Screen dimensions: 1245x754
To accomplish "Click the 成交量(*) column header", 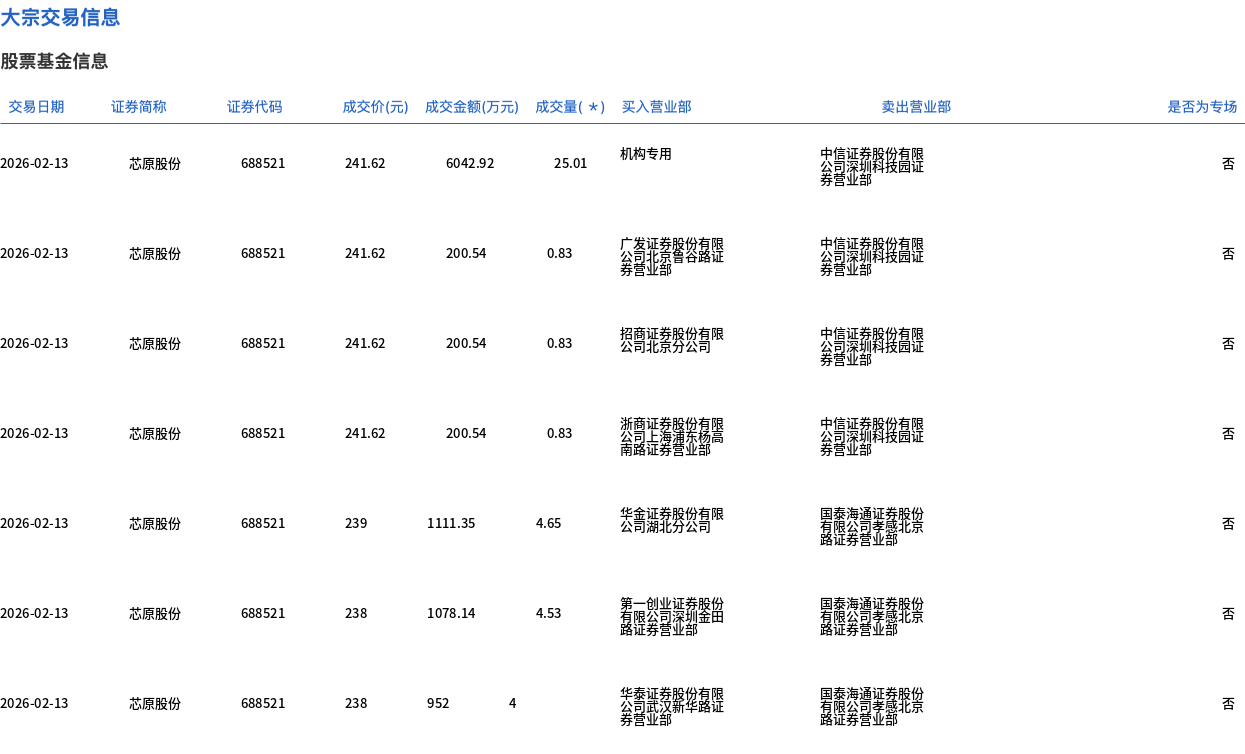I will click(x=570, y=107).
